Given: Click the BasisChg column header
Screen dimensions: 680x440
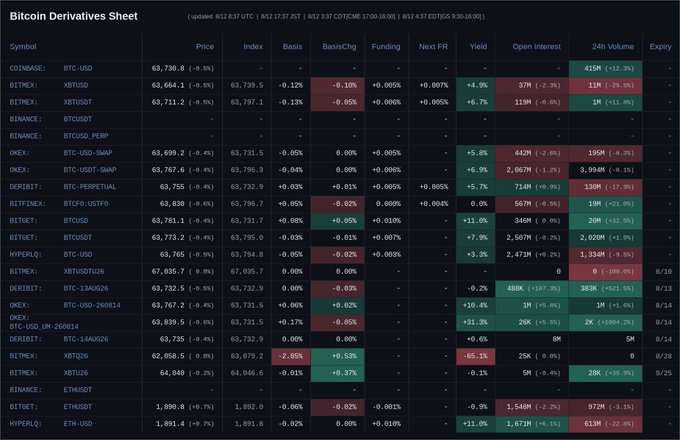Looking at the screenshot, I should (x=339, y=46).
